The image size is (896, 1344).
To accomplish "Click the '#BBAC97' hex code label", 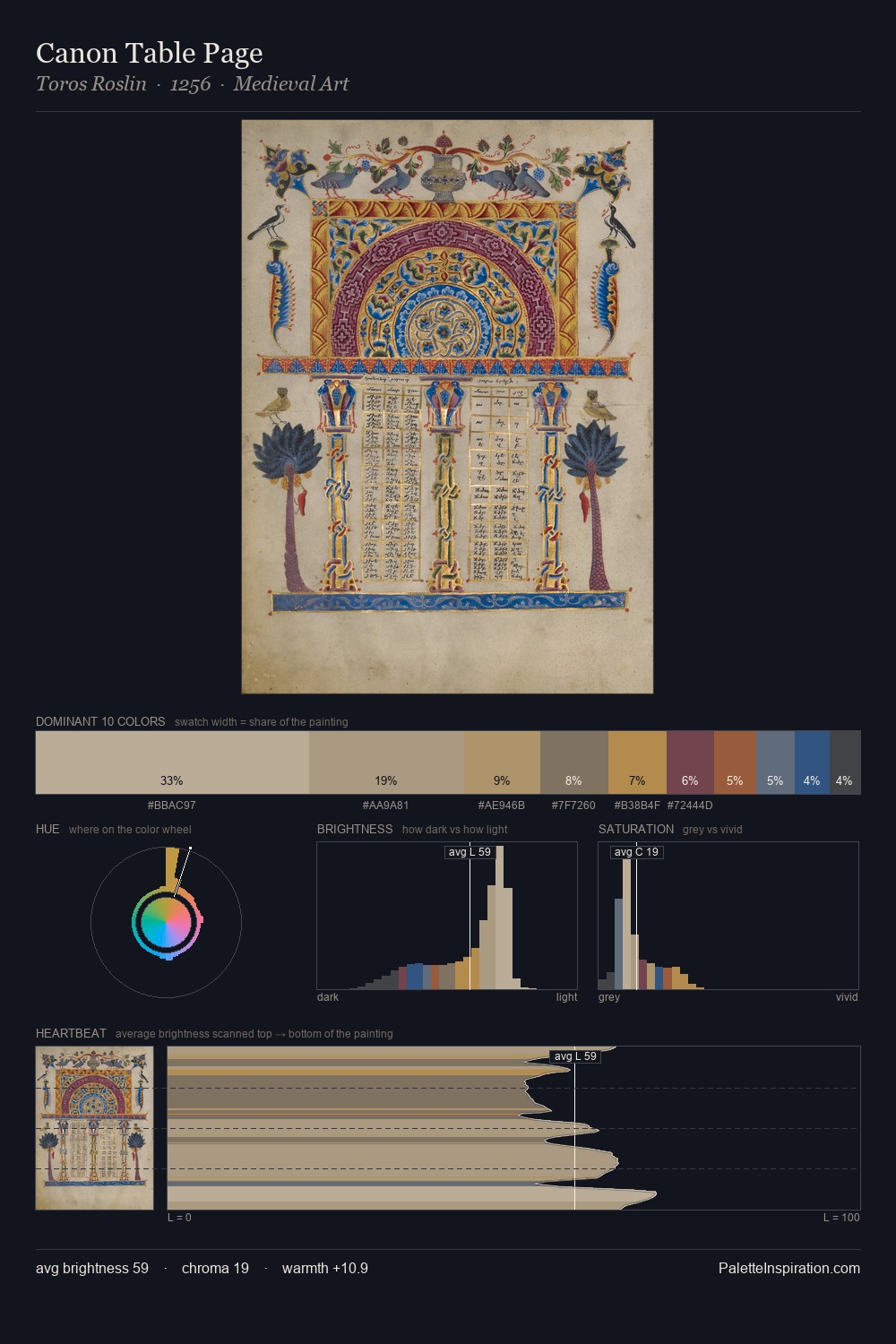I will 172,806.
